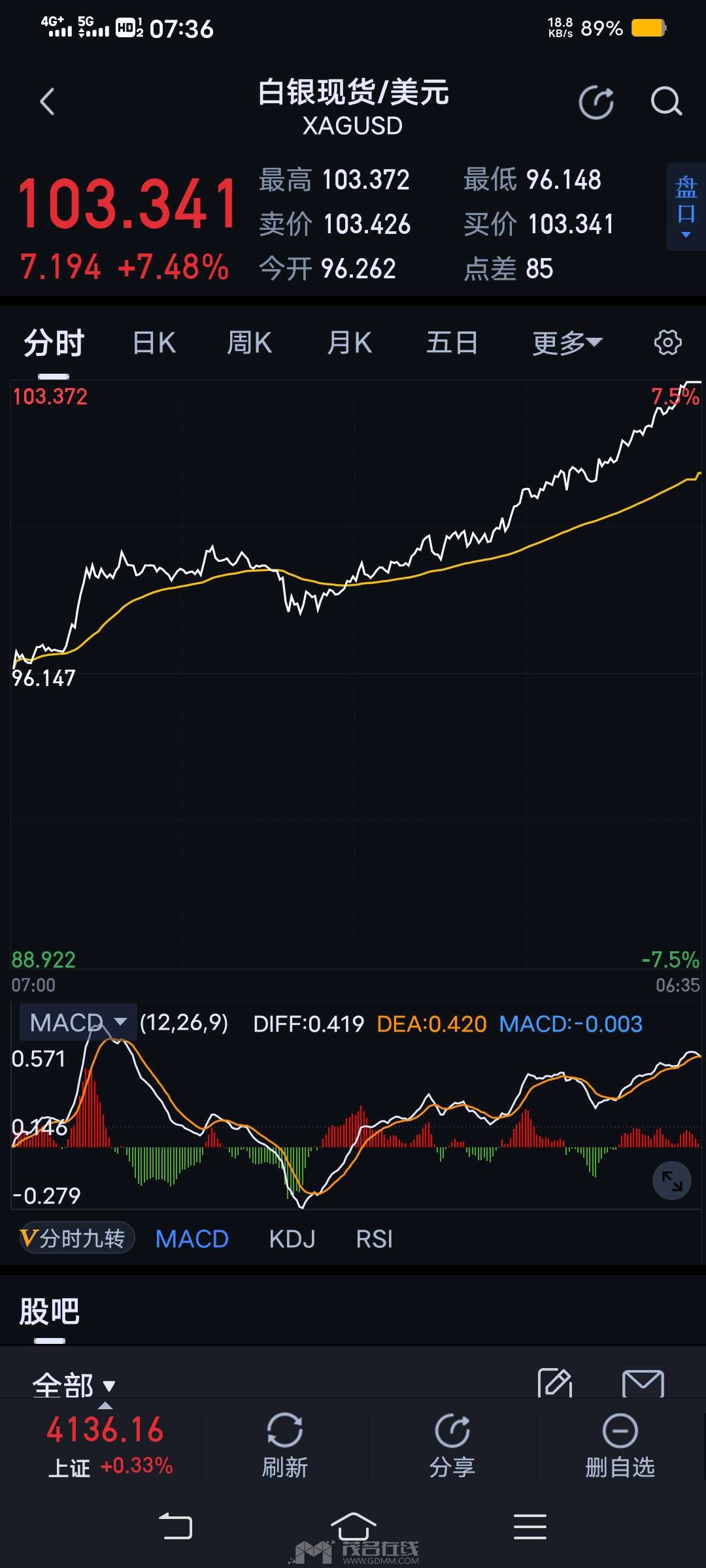Expand the 盘口 order book panel

tap(686, 206)
